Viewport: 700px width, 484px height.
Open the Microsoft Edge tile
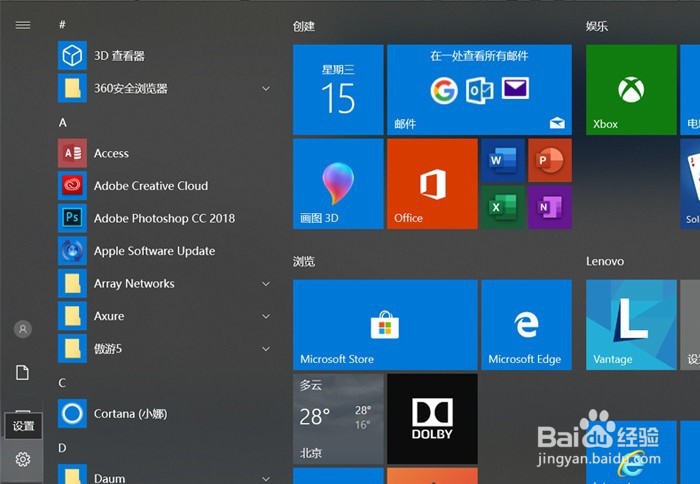pos(526,325)
